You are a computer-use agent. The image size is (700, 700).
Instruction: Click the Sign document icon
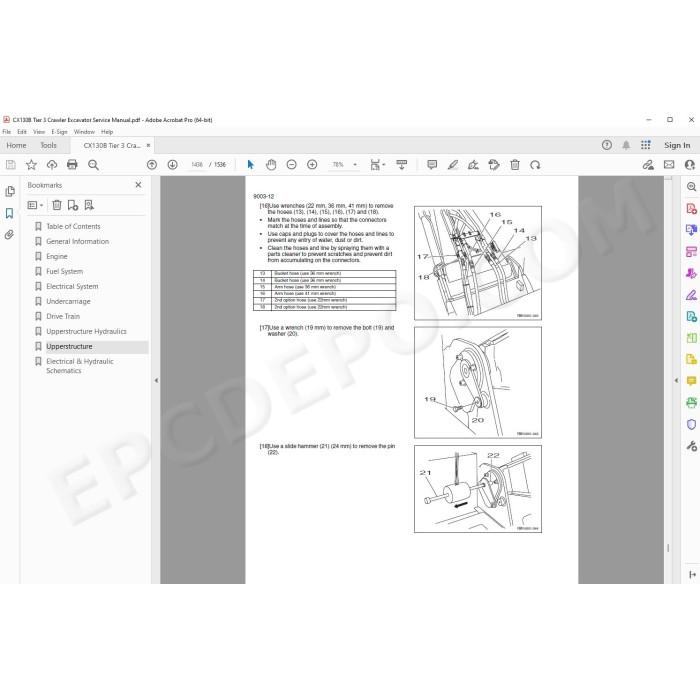coord(473,165)
